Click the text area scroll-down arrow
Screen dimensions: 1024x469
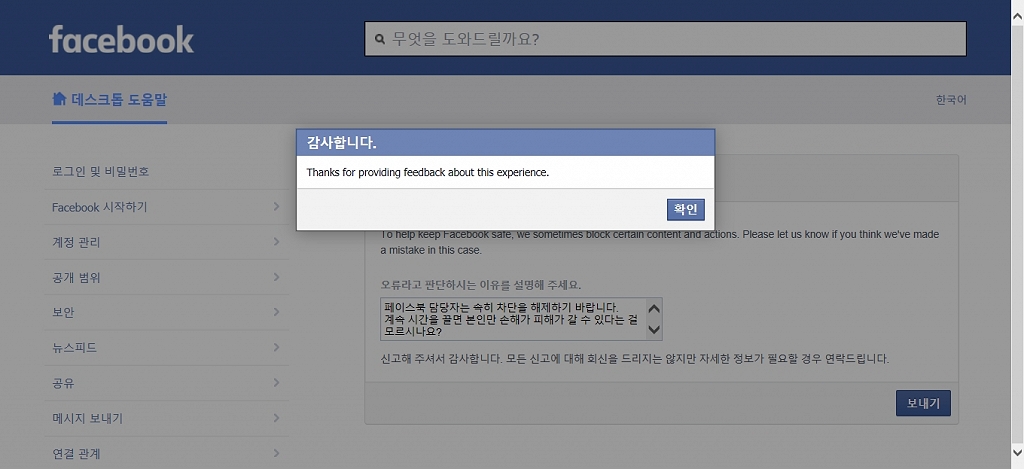(654, 330)
